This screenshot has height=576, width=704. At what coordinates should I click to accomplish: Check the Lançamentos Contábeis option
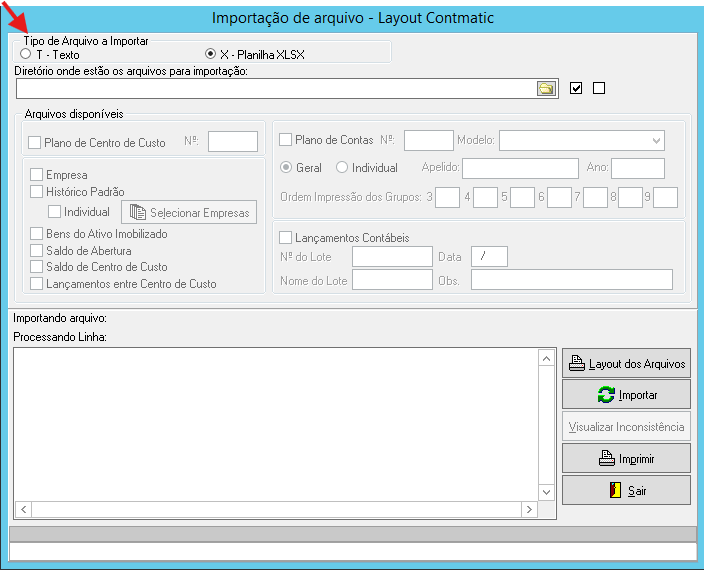[x=286, y=237]
